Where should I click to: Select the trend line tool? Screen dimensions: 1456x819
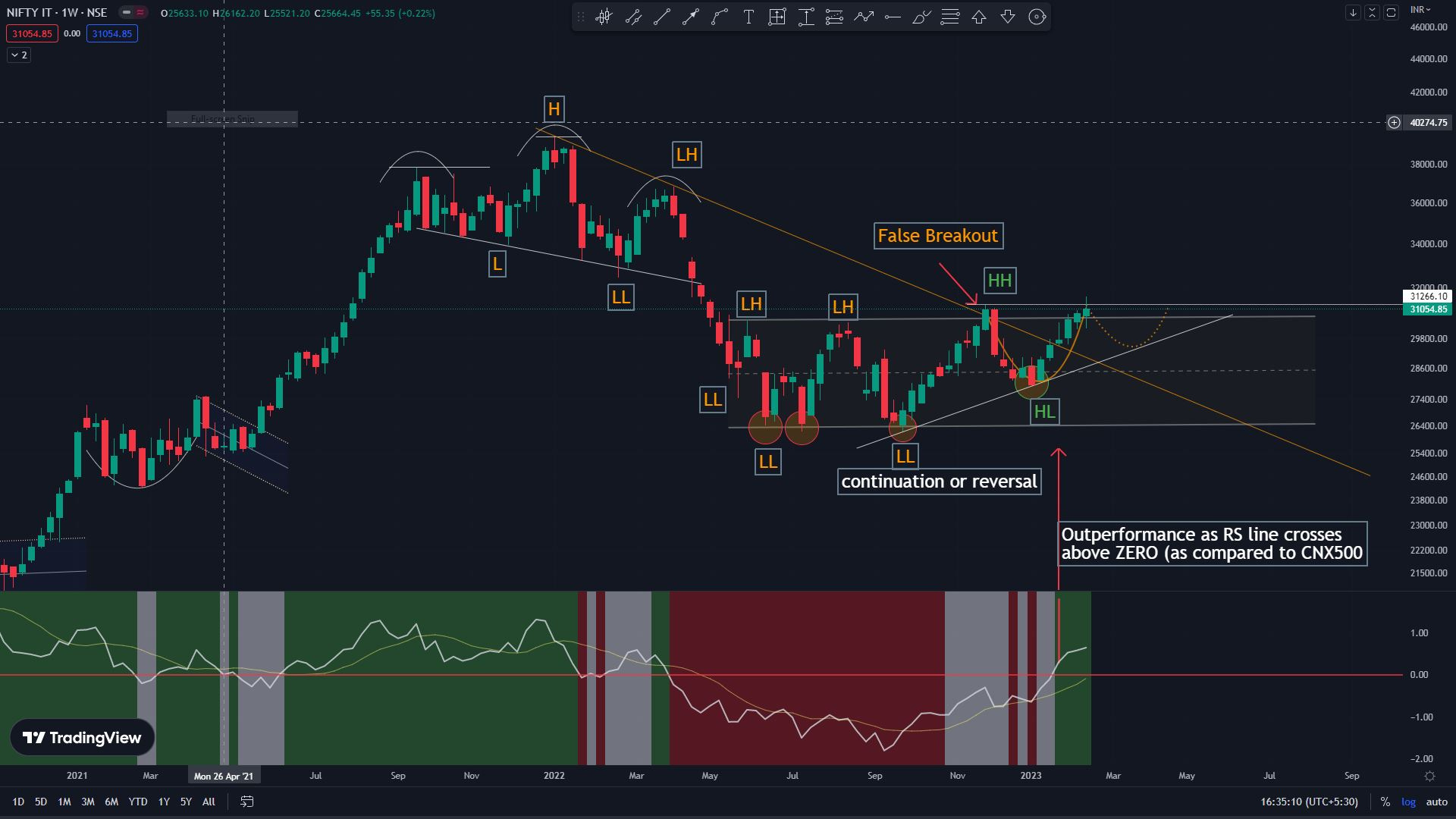[662, 17]
